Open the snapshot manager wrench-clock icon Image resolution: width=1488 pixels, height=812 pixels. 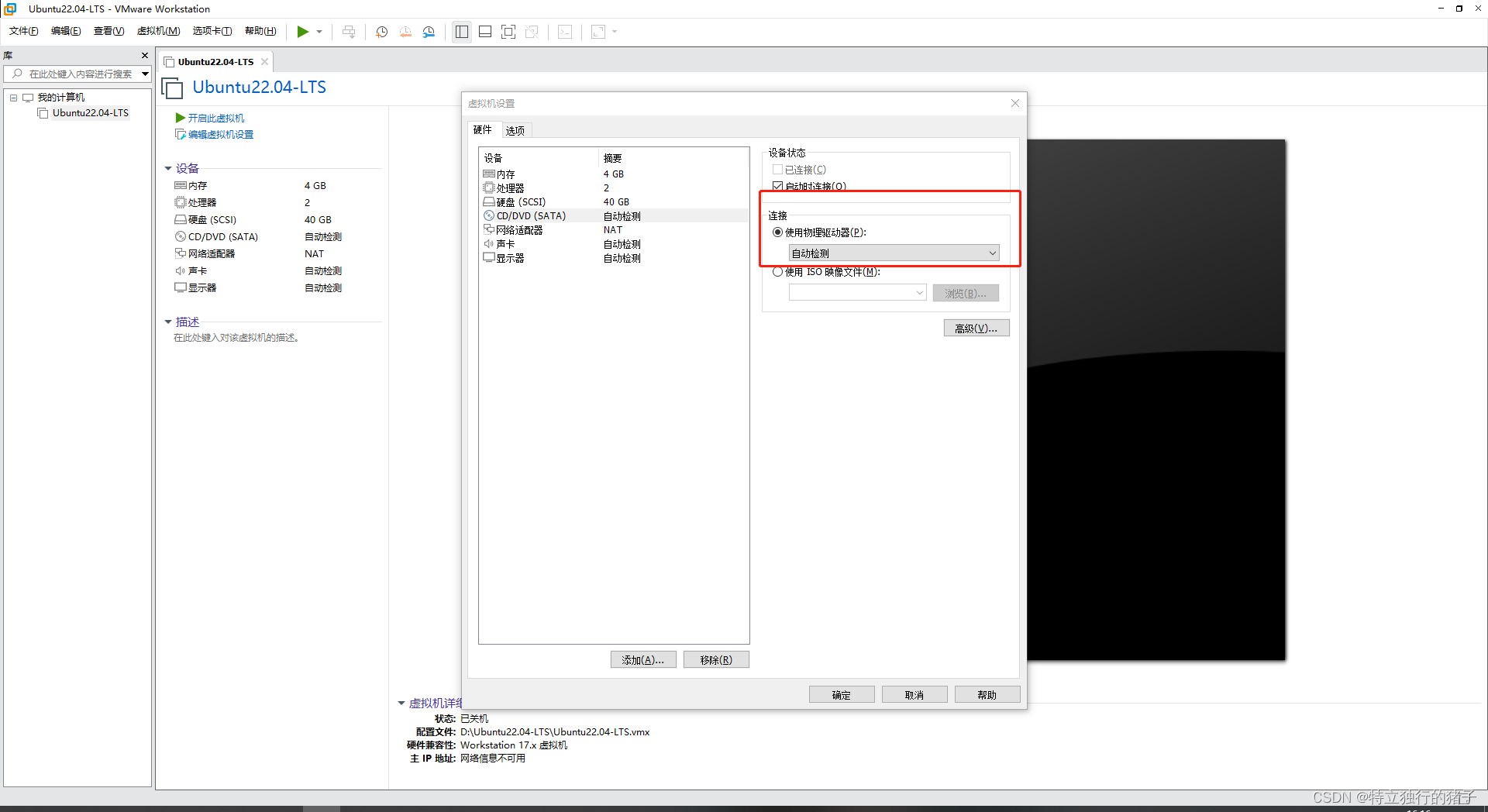click(x=429, y=32)
